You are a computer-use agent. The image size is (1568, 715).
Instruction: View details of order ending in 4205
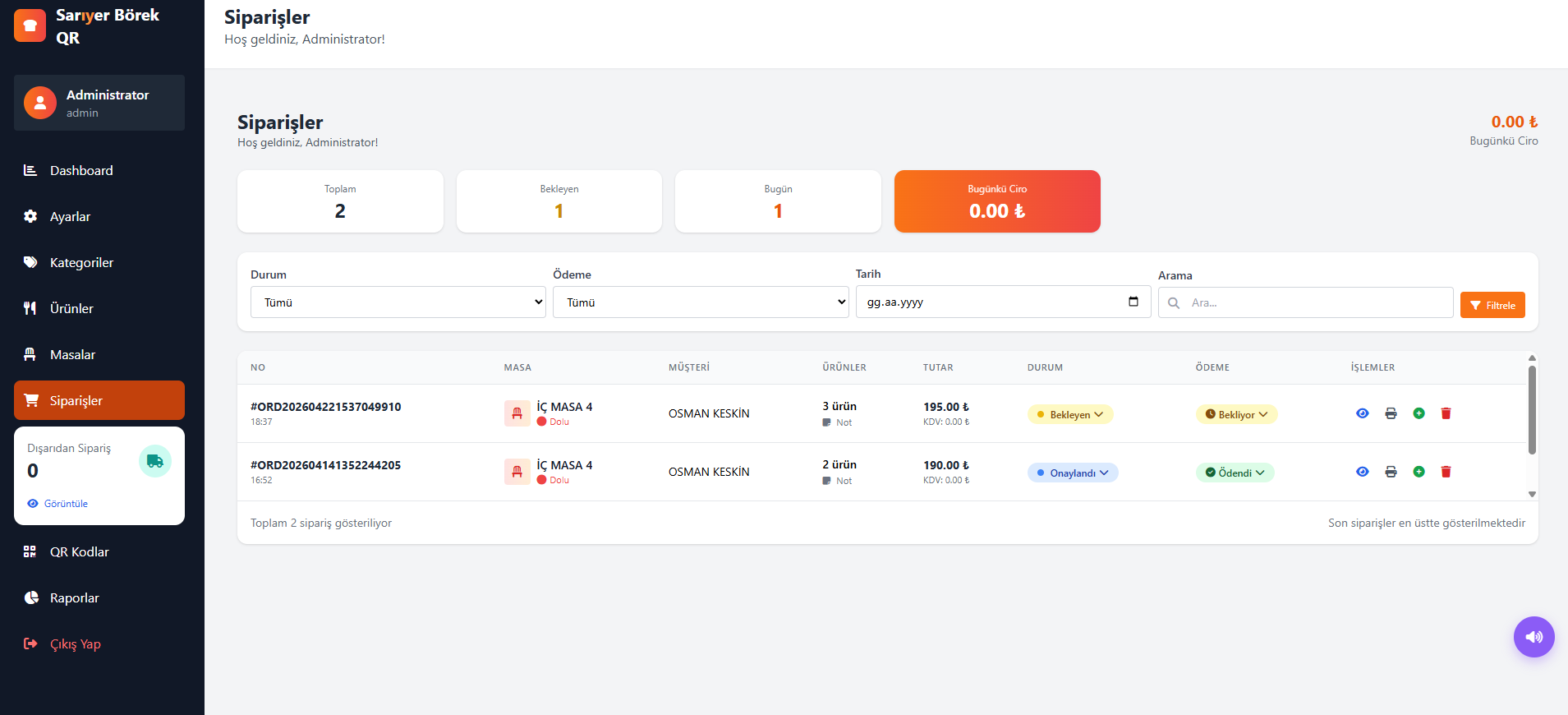(1362, 472)
